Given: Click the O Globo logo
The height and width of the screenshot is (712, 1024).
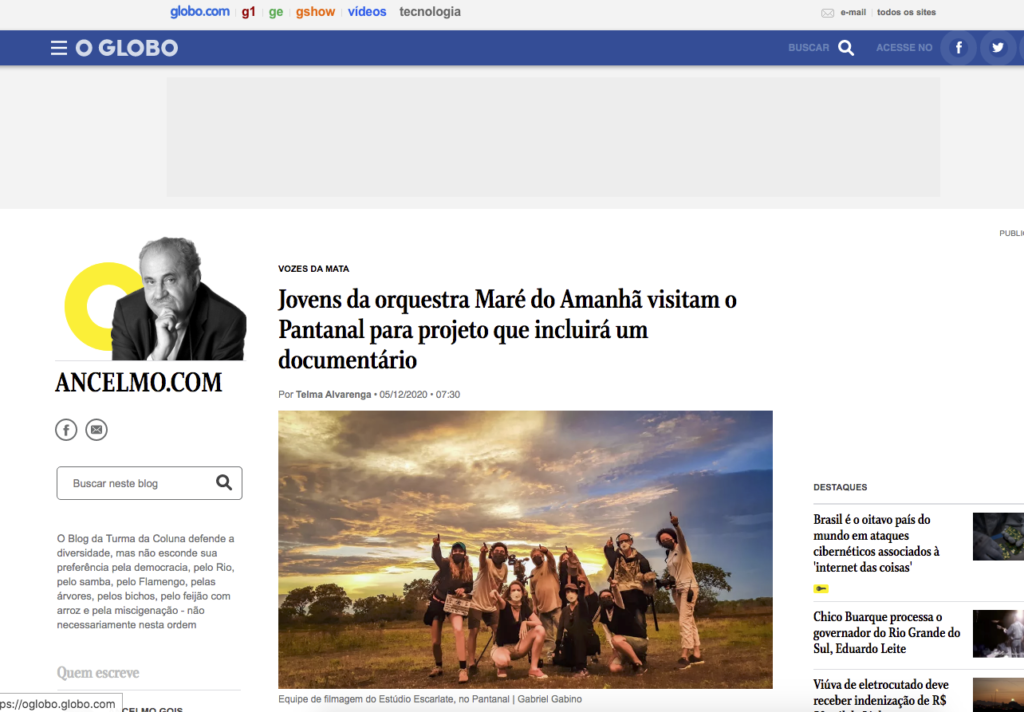Looking at the screenshot, I should pyautogui.click(x=127, y=48).
